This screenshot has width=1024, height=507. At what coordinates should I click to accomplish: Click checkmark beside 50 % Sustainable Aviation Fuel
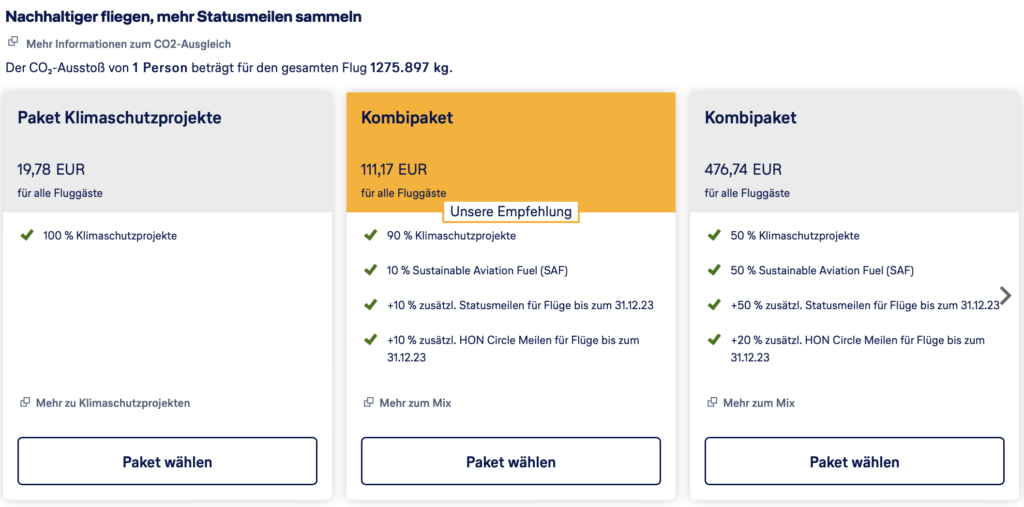tap(713, 270)
